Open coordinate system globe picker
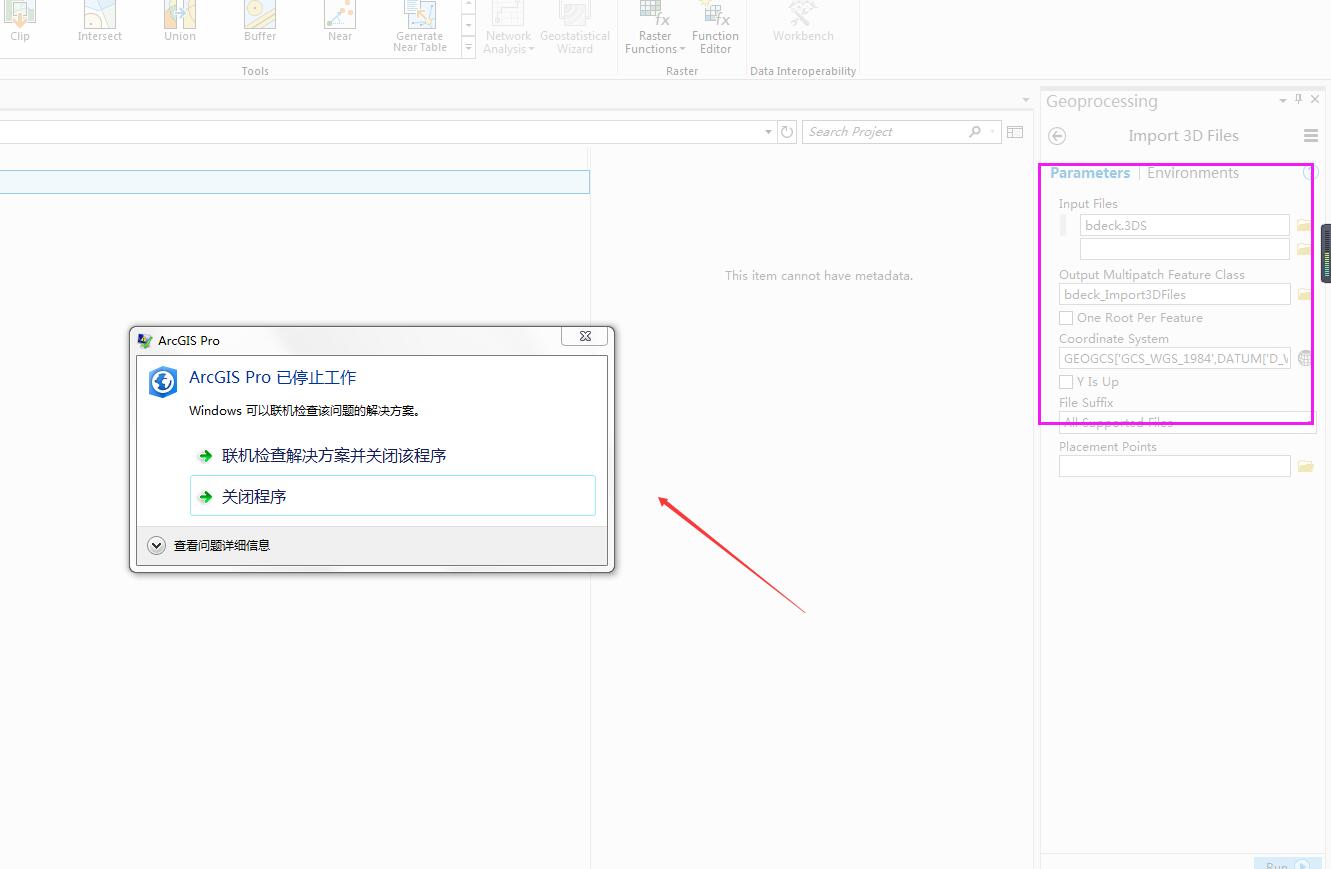The image size is (1331, 869). coord(1304,358)
